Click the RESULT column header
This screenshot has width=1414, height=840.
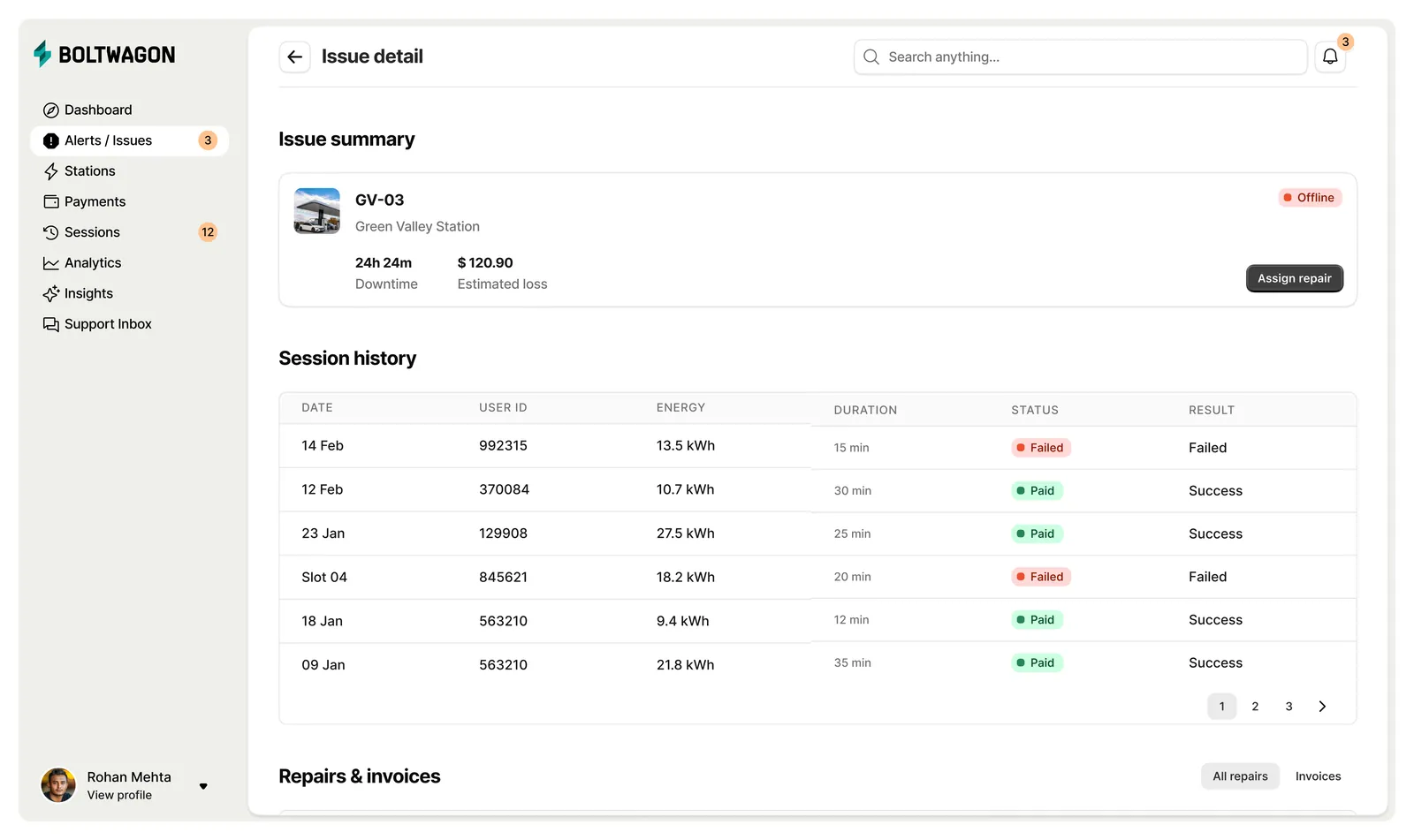click(x=1212, y=411)
